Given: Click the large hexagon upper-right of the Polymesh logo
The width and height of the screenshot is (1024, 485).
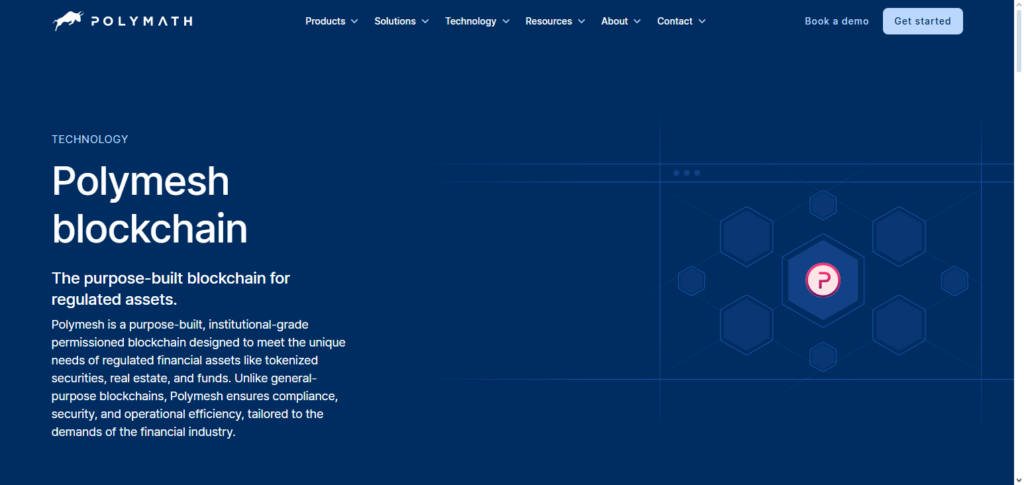Looking at the screenshot, I should (897, 236).
